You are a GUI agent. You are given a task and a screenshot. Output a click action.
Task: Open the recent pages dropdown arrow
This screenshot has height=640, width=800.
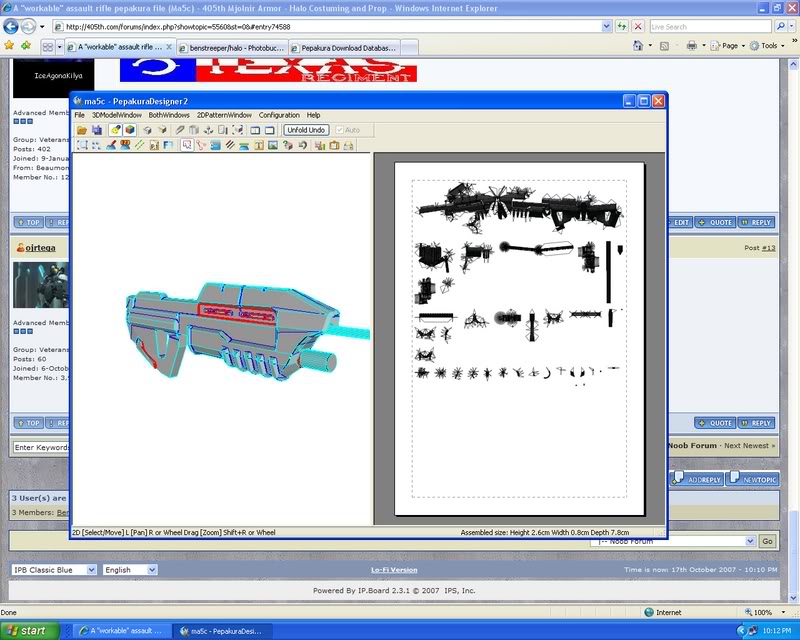42,27
